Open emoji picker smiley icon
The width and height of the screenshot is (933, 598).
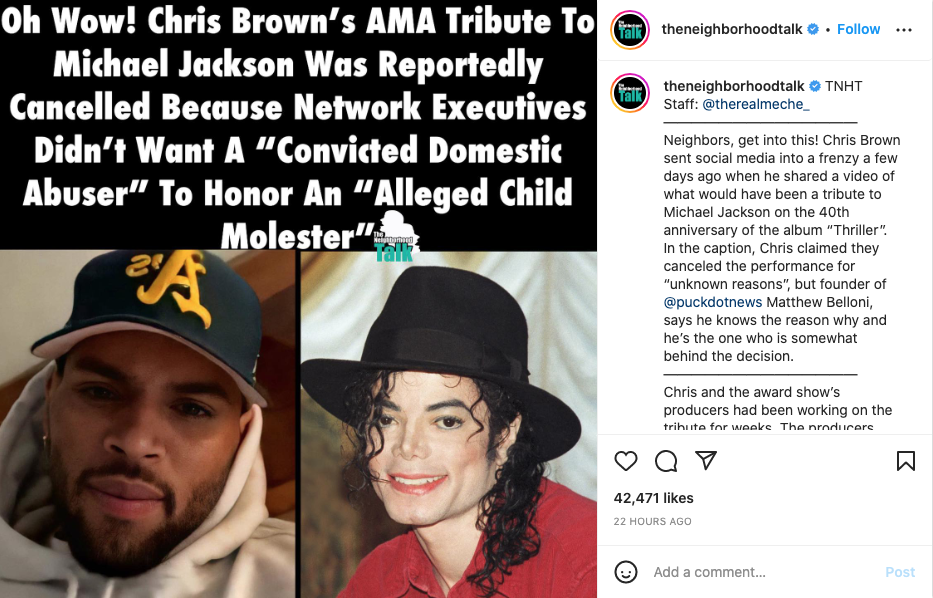(626, 572)
